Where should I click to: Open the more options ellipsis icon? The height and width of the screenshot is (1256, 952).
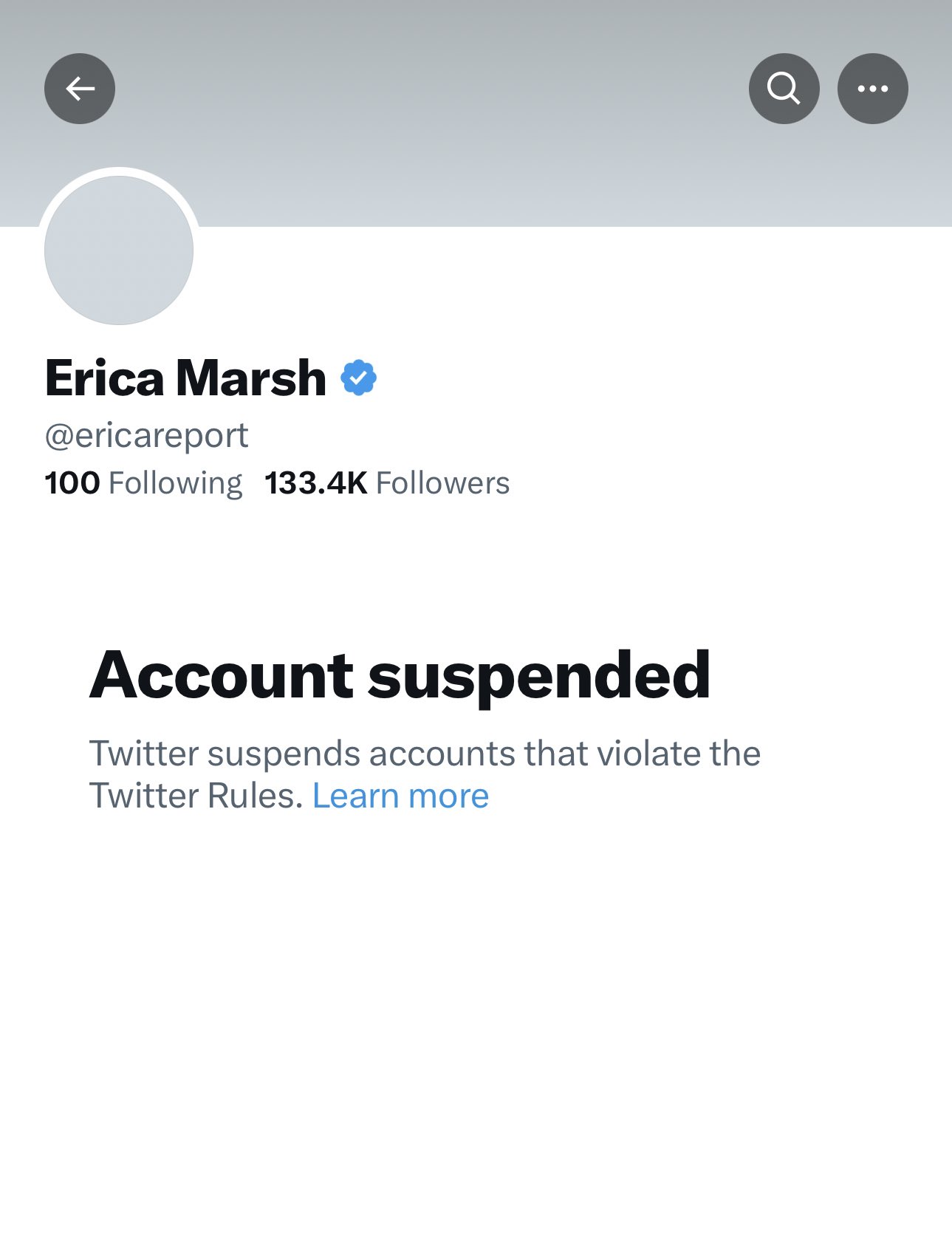872,87
